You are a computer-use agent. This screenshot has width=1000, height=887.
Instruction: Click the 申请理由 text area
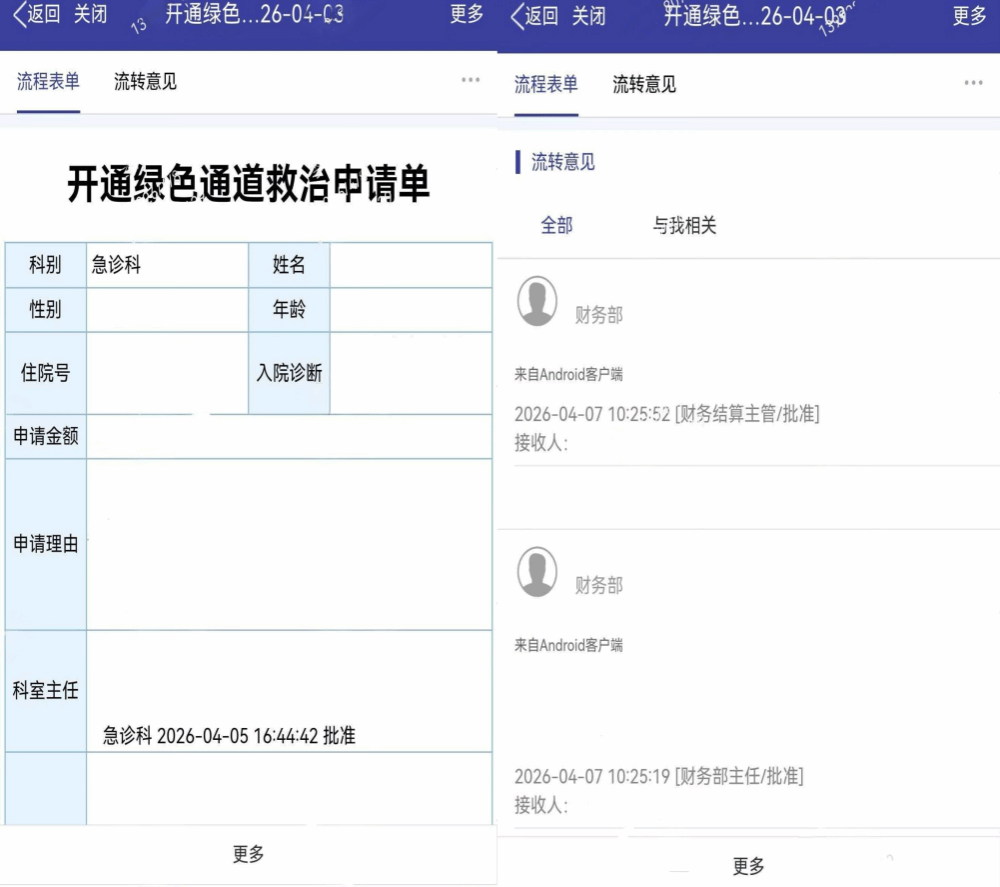(289, 545)
